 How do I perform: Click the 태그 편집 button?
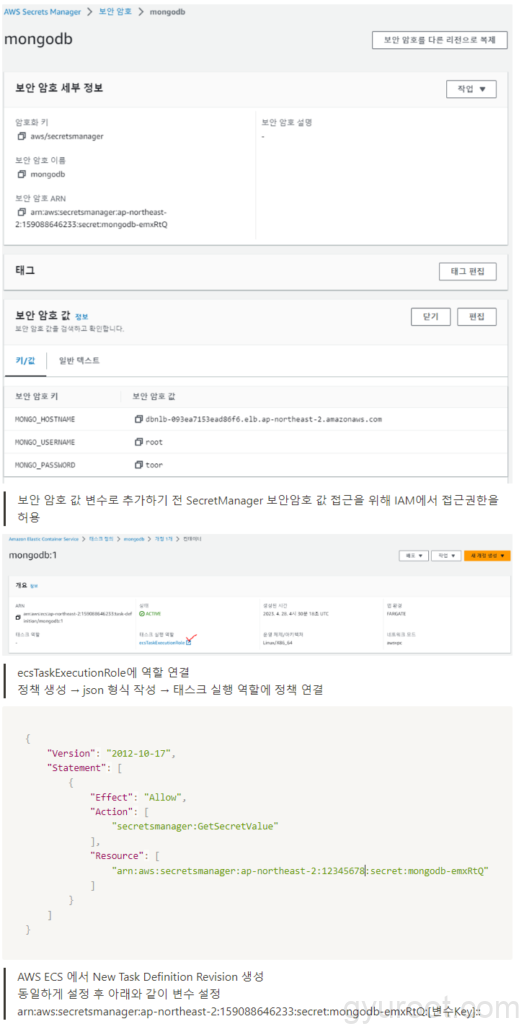click(468, 271)
